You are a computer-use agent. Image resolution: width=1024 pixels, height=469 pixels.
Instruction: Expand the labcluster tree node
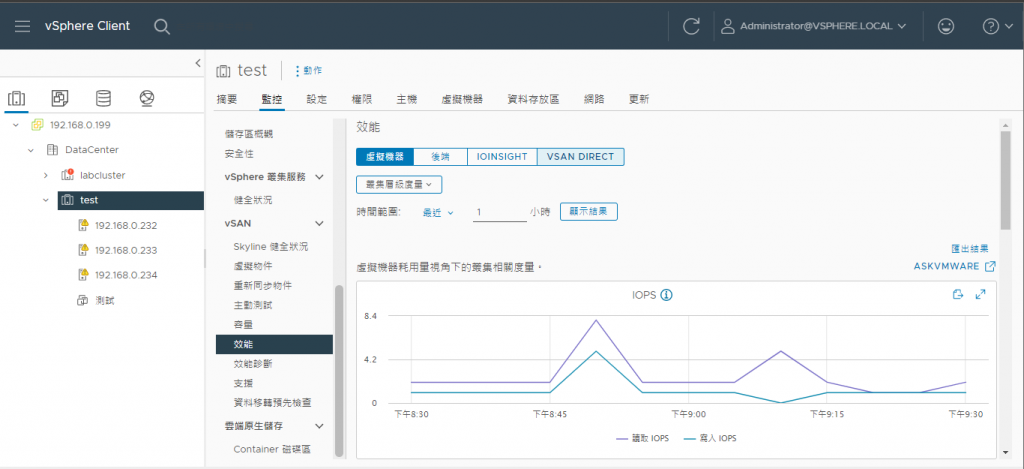pyautogui.click(x=46, y=175)
